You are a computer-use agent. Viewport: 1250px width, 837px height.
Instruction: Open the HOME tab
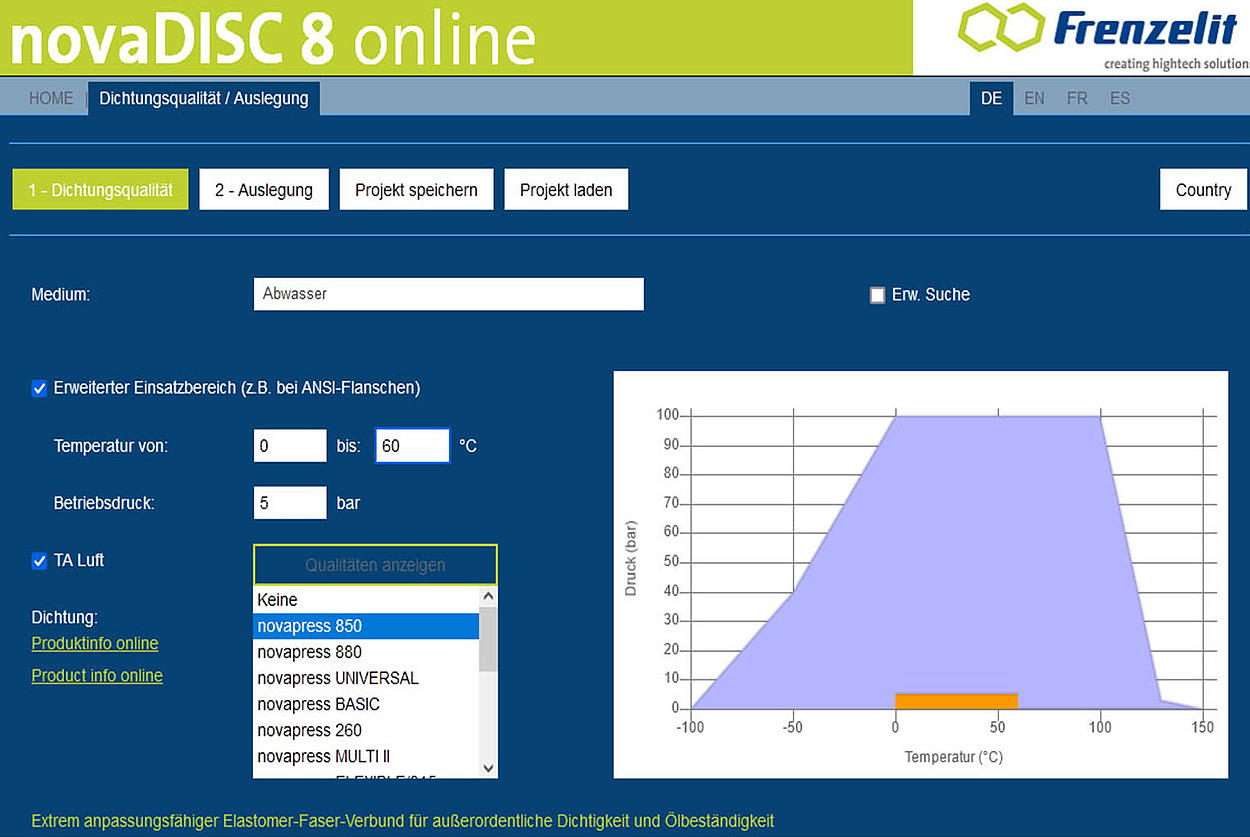51,98
